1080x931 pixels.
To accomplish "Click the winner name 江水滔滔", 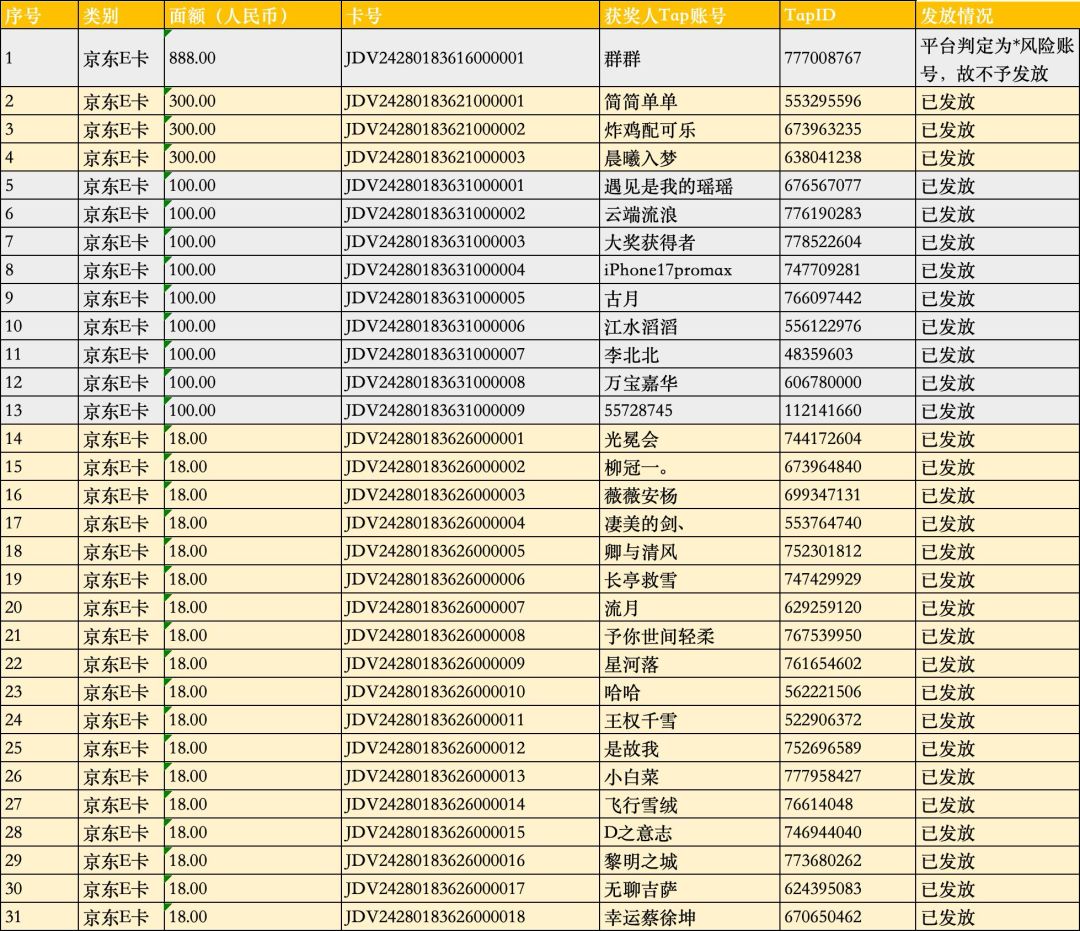I will coord(641,326).
